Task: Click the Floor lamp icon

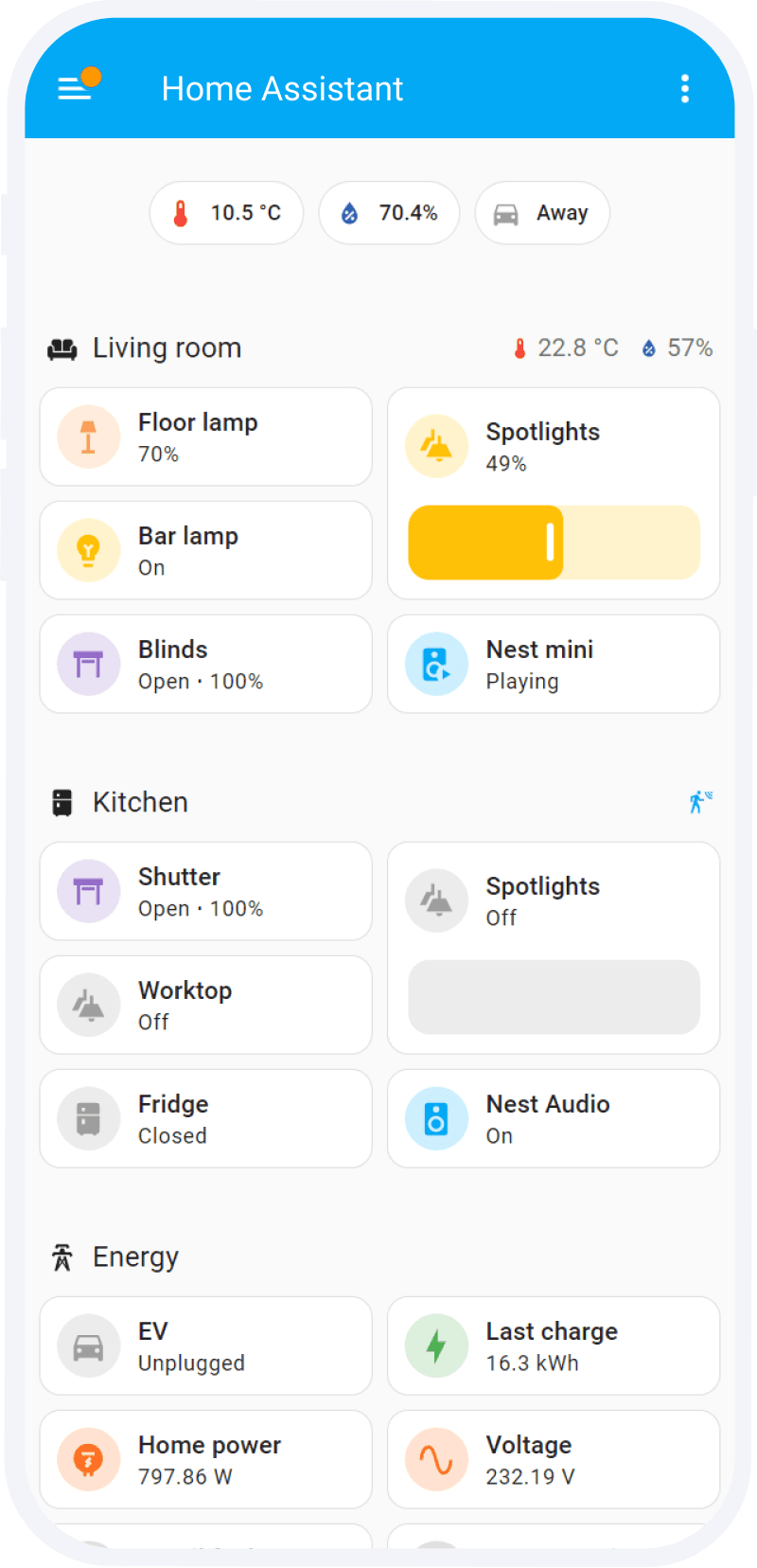Action: click(x=89, y=437)
